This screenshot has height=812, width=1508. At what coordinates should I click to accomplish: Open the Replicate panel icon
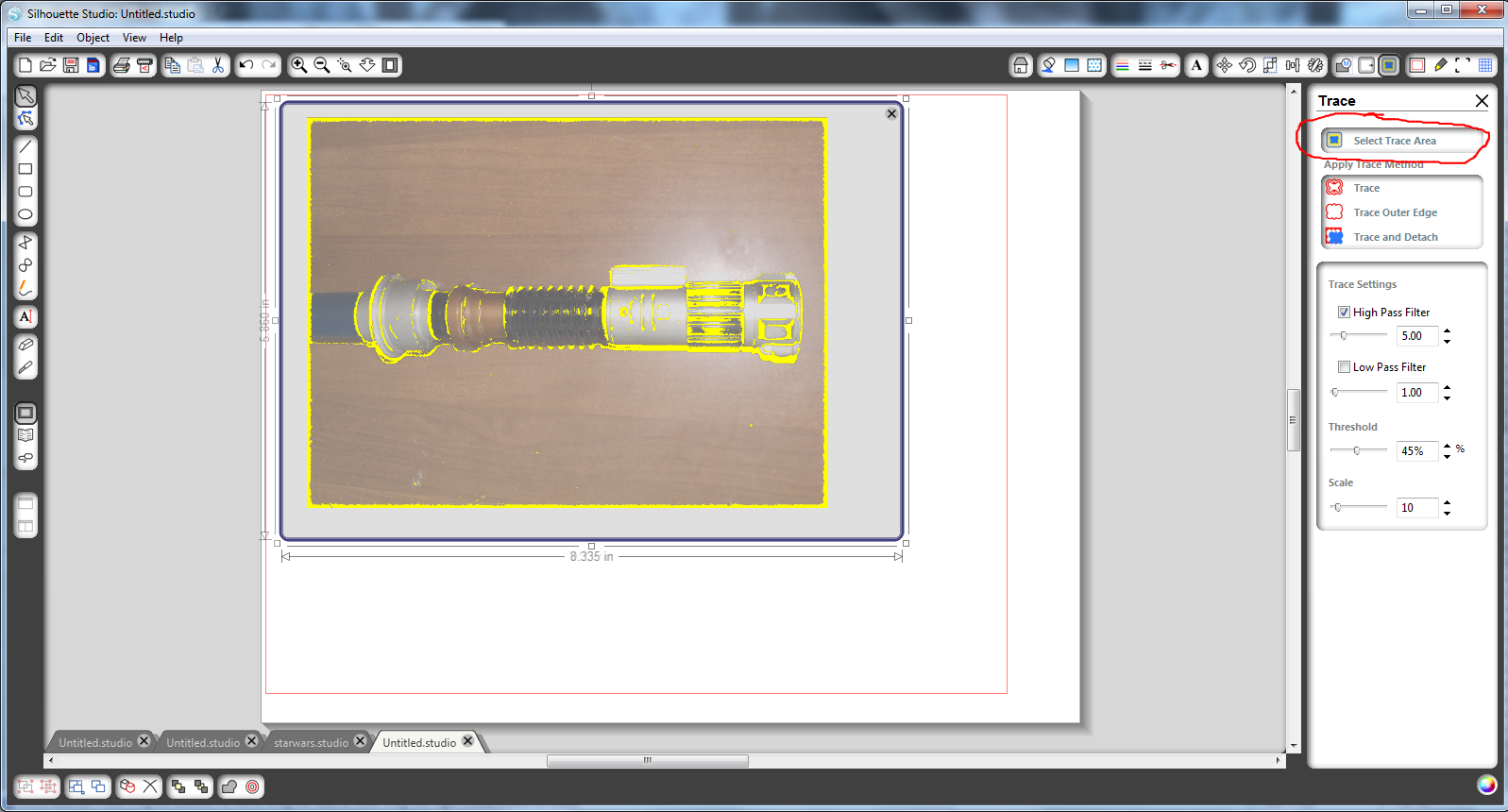click(x=1315, y=65)
